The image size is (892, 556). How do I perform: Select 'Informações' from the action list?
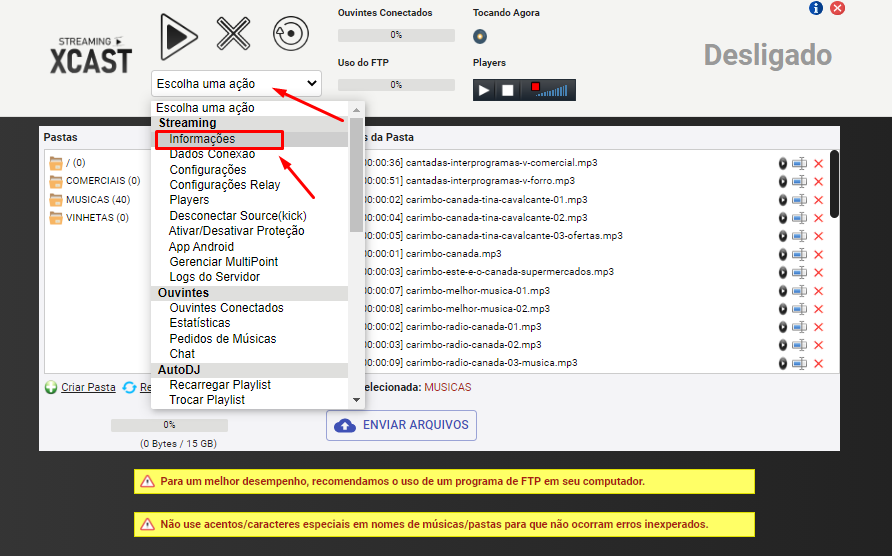point(202,139)
